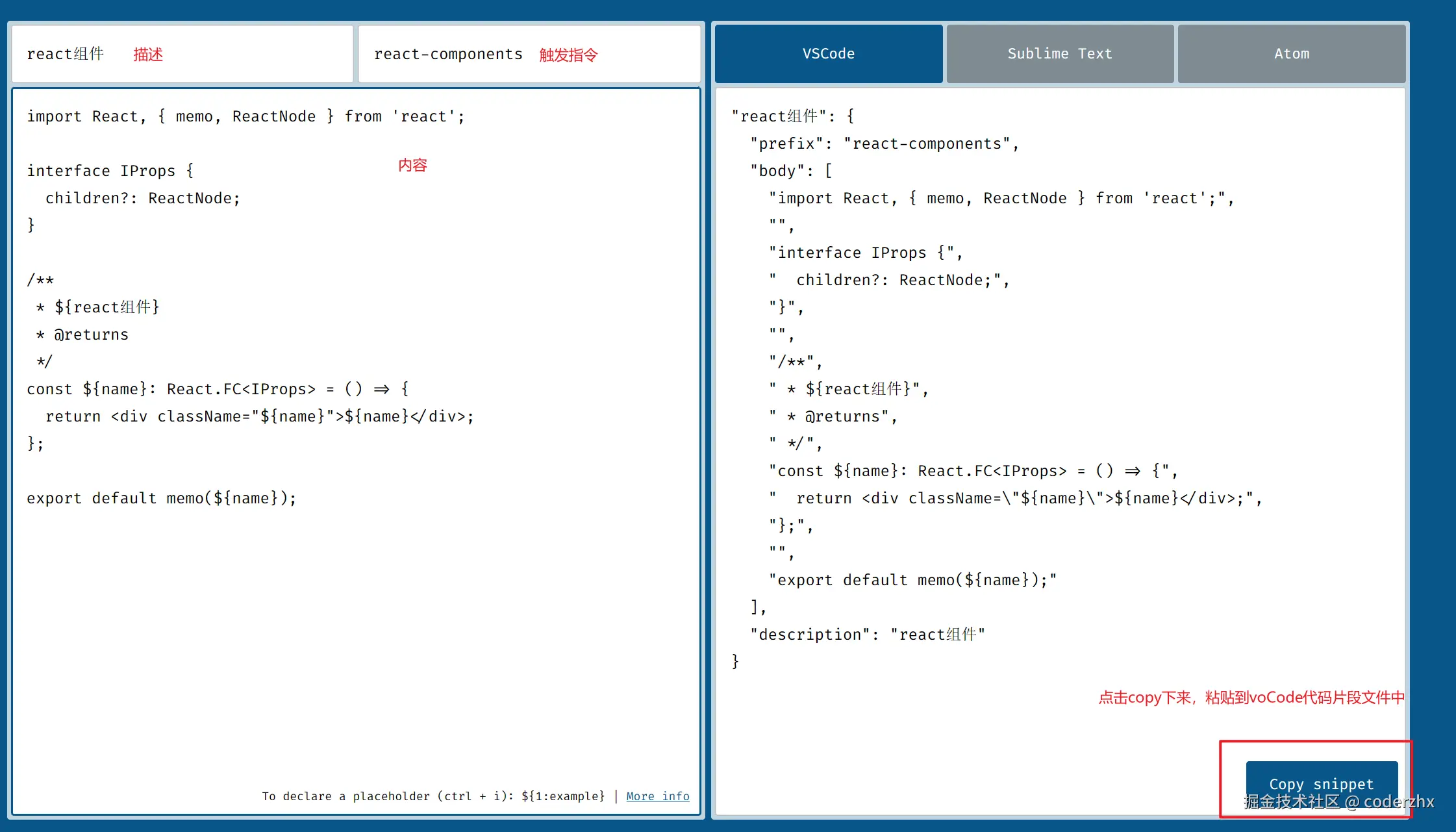This screenshot has width=1456, height=832.
Task: Open the More info link
Action: 657,796
